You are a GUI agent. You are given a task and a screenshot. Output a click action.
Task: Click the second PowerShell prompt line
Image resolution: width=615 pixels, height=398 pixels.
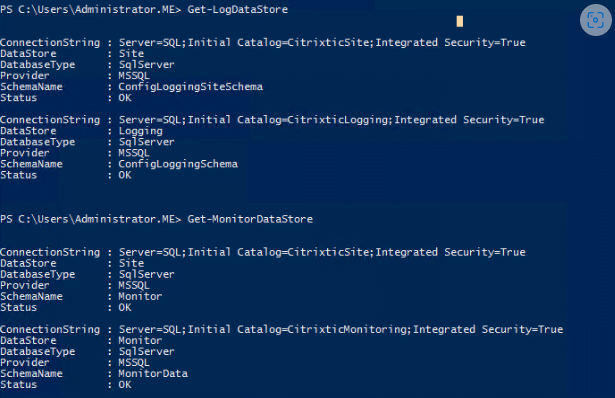tap(156, 219)
